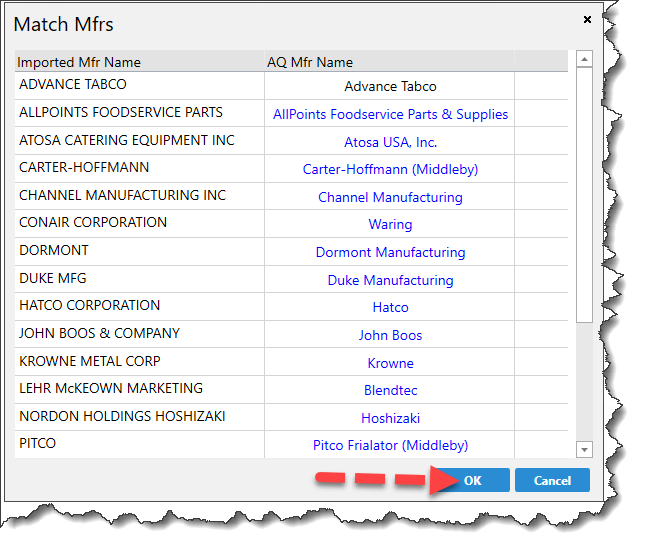Select the PITCO imported name
The width and height of the screenshot is (646, 550).
37,444
